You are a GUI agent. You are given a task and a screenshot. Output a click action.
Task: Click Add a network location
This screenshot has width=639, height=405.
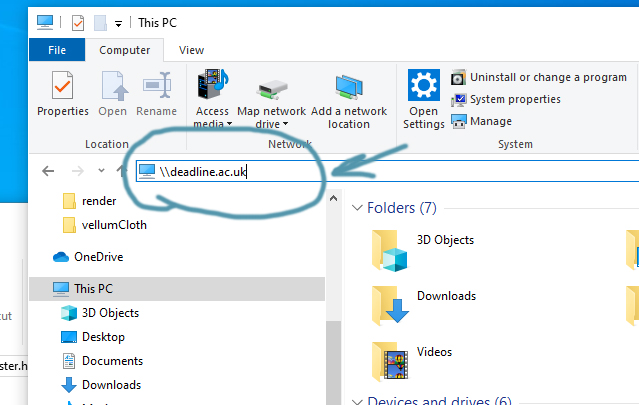(x=349, y=102)
